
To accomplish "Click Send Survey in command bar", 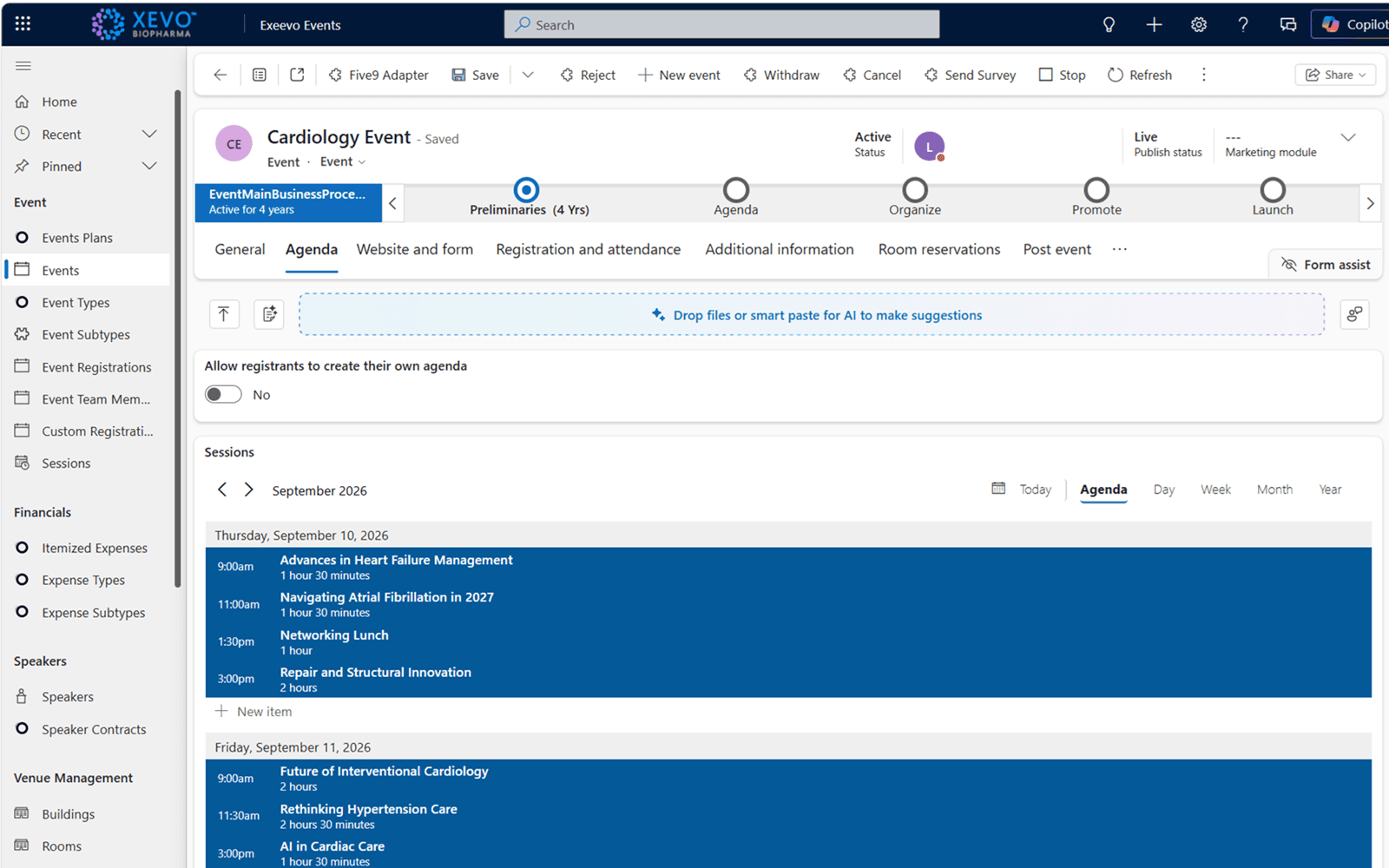I will click(970, 75).
